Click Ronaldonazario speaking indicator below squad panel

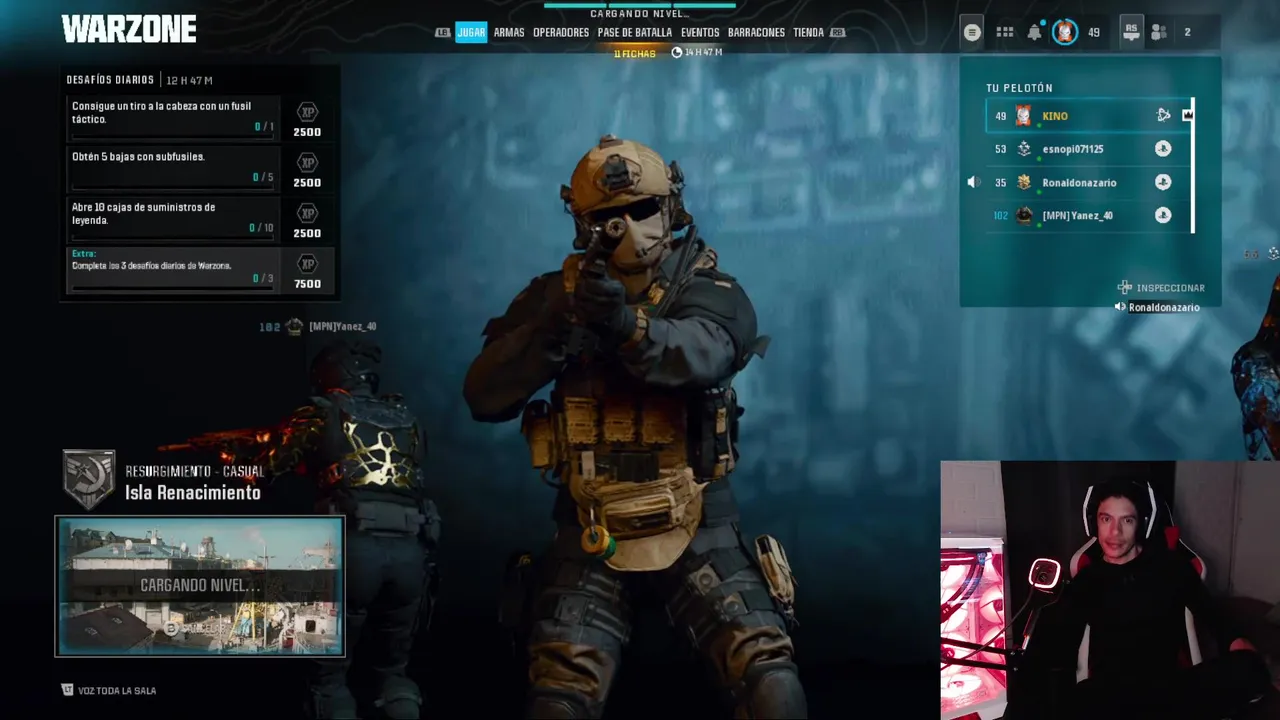coord(1157,307)
